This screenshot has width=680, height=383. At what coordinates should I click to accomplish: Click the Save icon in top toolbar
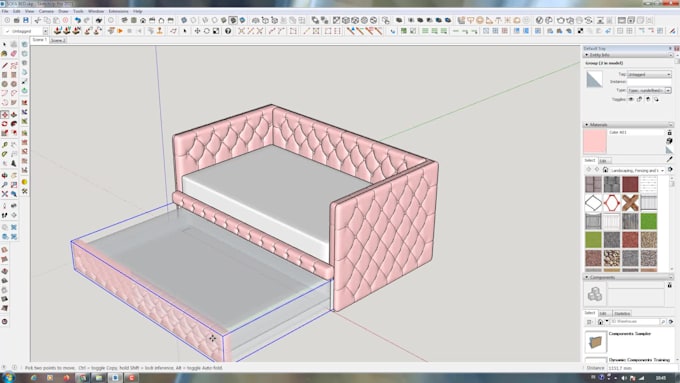[26, 20]
